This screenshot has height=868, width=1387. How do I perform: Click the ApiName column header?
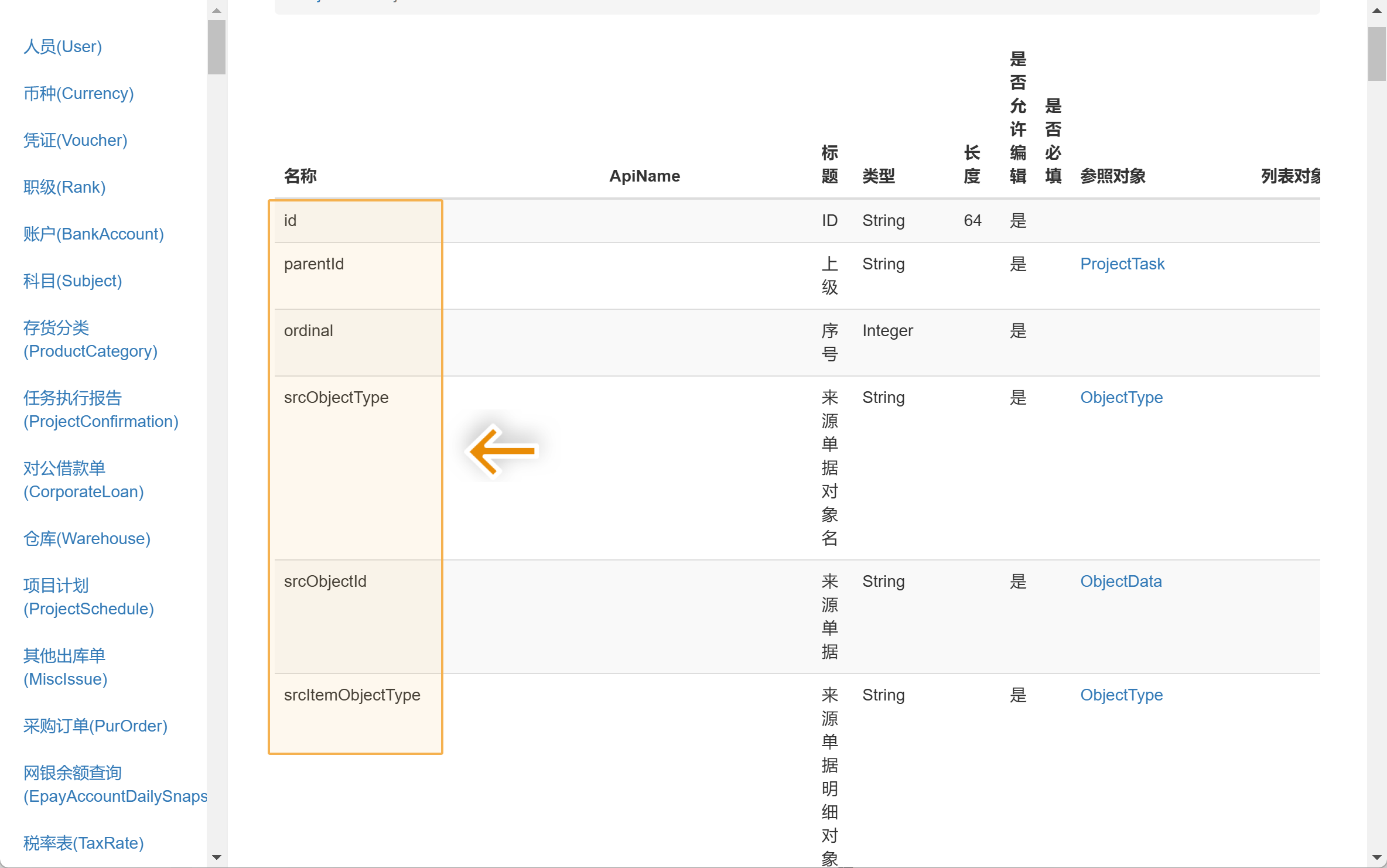coord(644,176)
